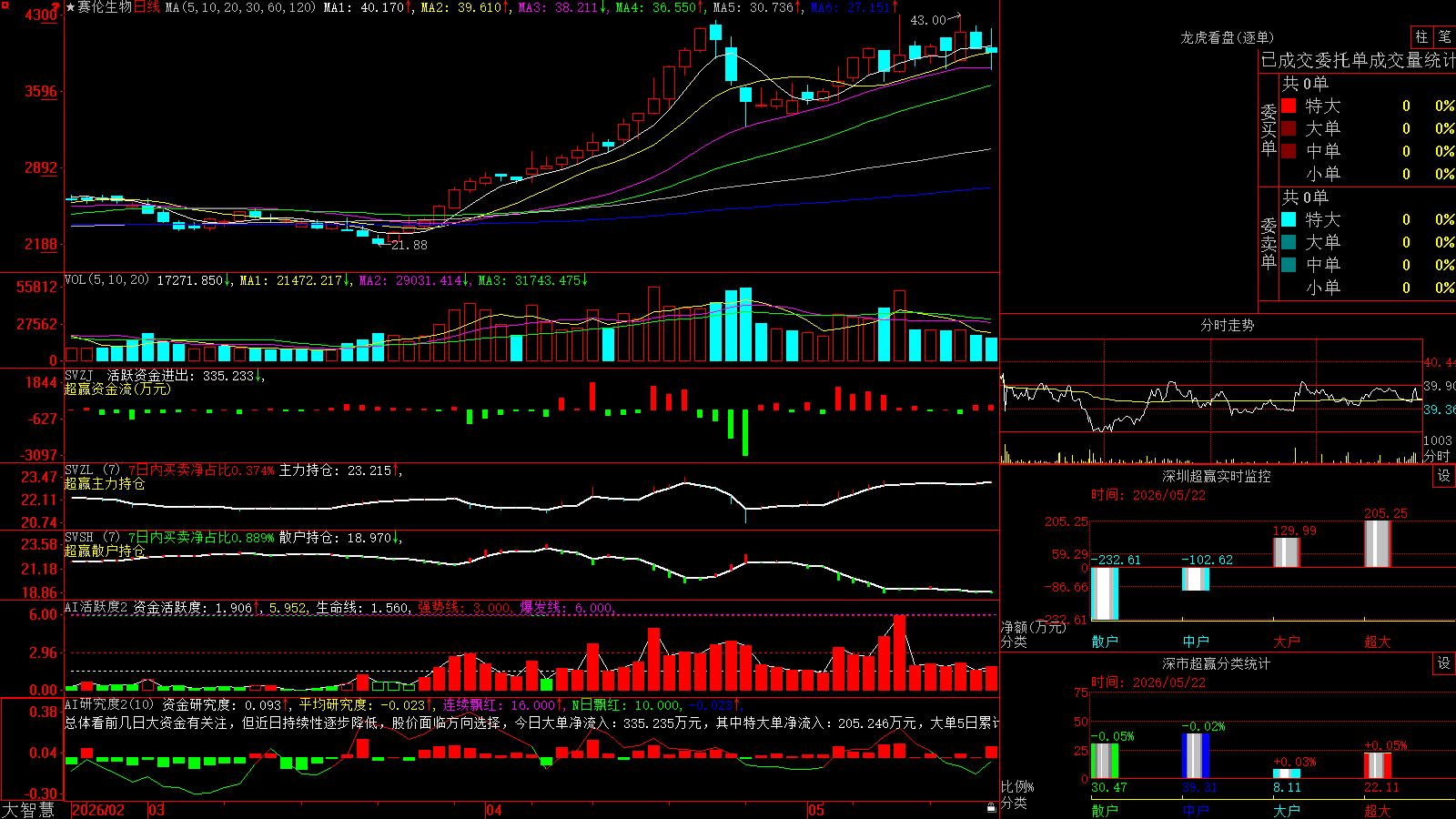
Task: Click the 时间: 2026/05/22 under 深市超赢分类统计
Action: 1148,682
